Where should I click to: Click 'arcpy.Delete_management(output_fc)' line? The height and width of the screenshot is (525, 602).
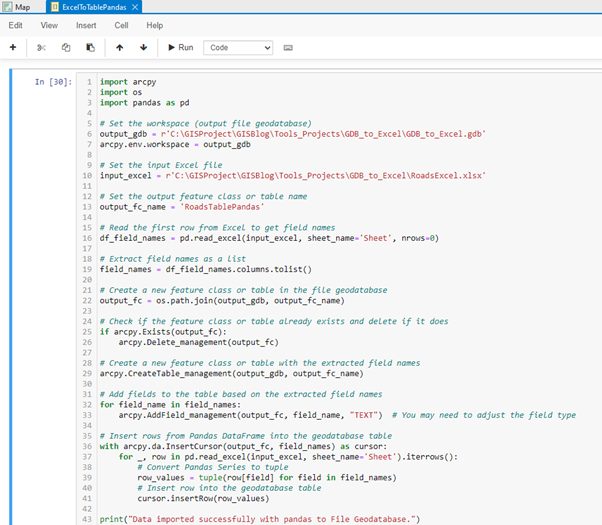tap(198, 342)
